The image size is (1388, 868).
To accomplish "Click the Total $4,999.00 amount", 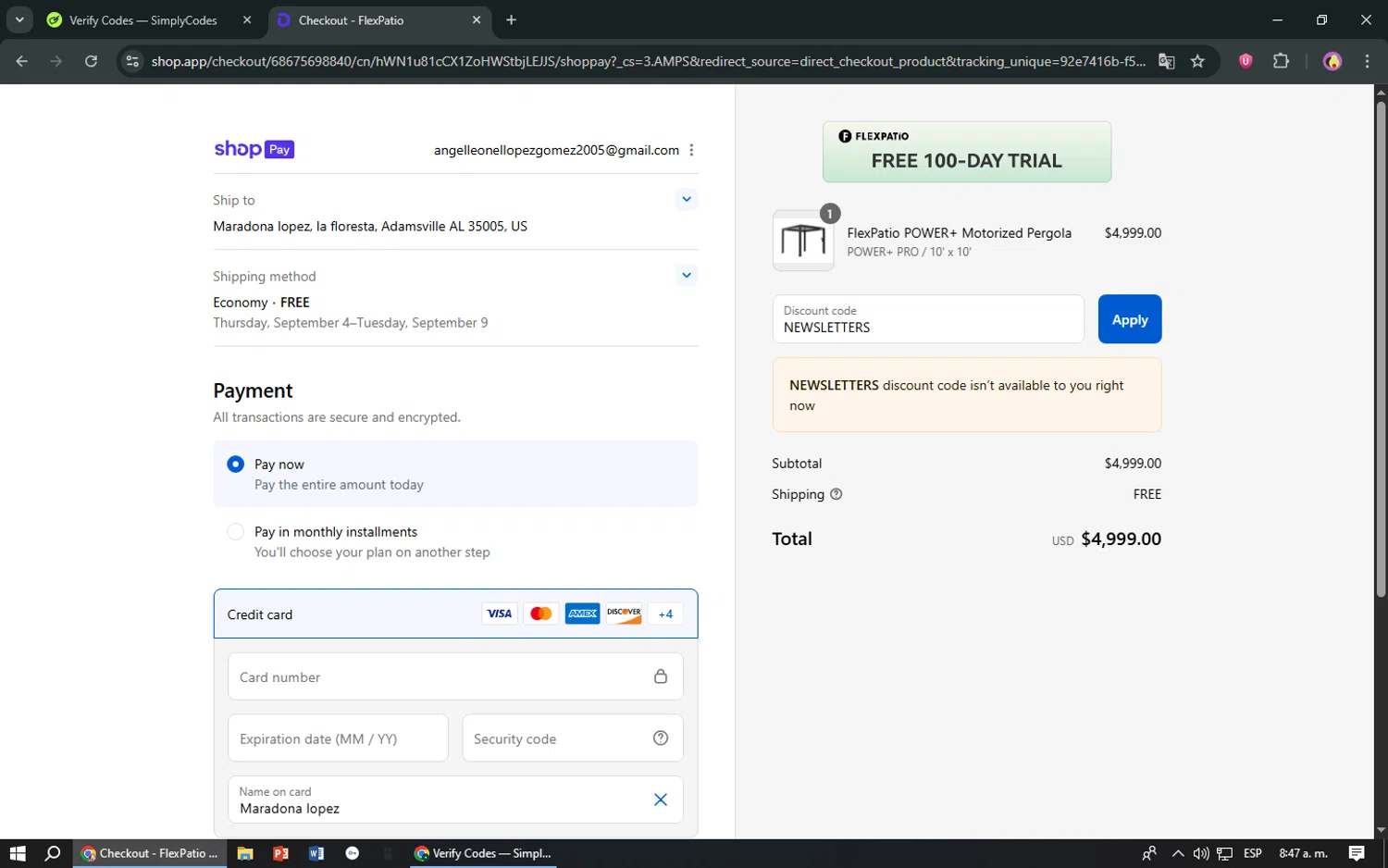I will pyautogui.click(x=1121, y=539).
